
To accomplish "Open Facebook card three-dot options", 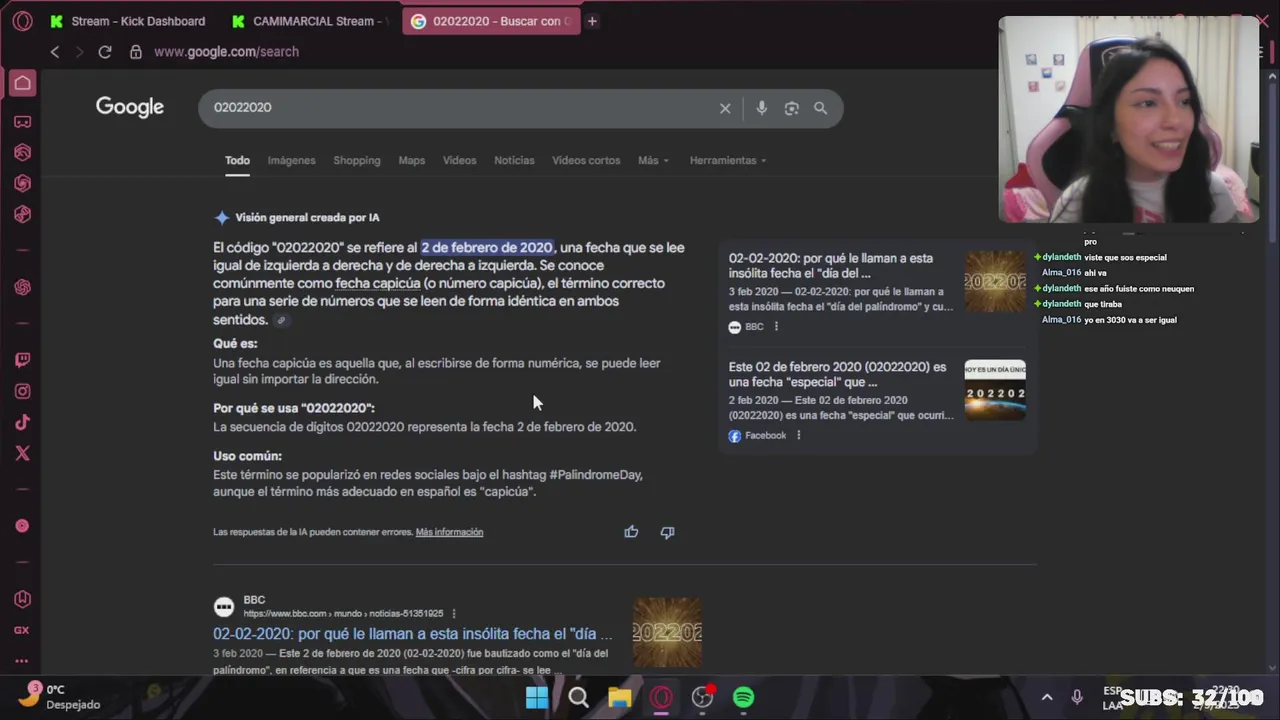I will (798, 436).
